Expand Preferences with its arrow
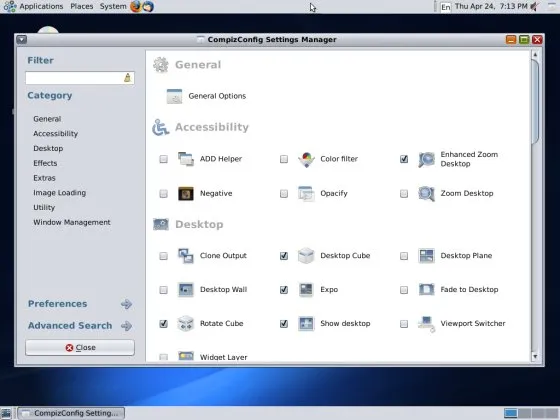Viewport: 560px width, 420px height. coord(126,304)
